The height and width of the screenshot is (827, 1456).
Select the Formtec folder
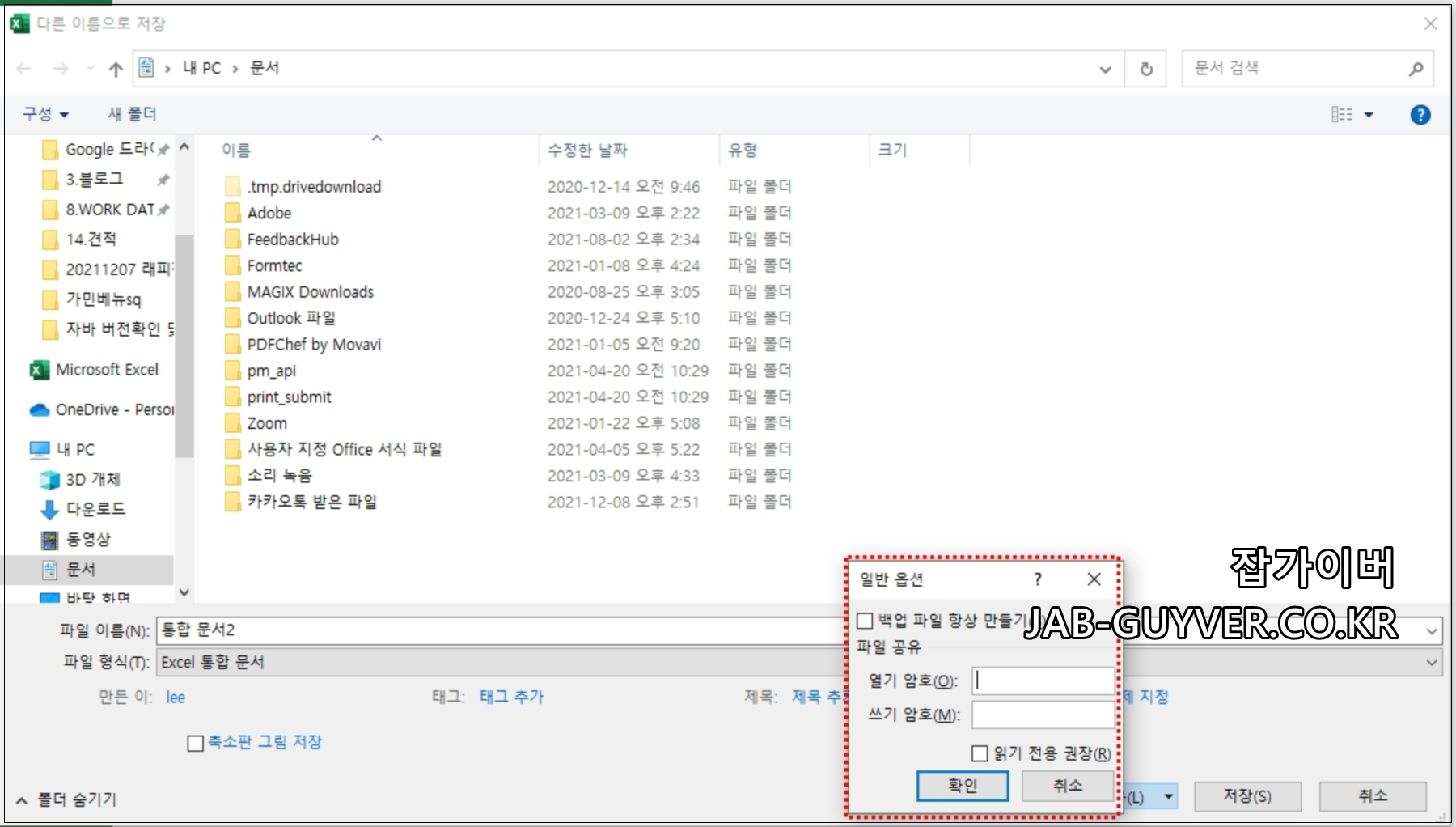click(x=264, y=265)
